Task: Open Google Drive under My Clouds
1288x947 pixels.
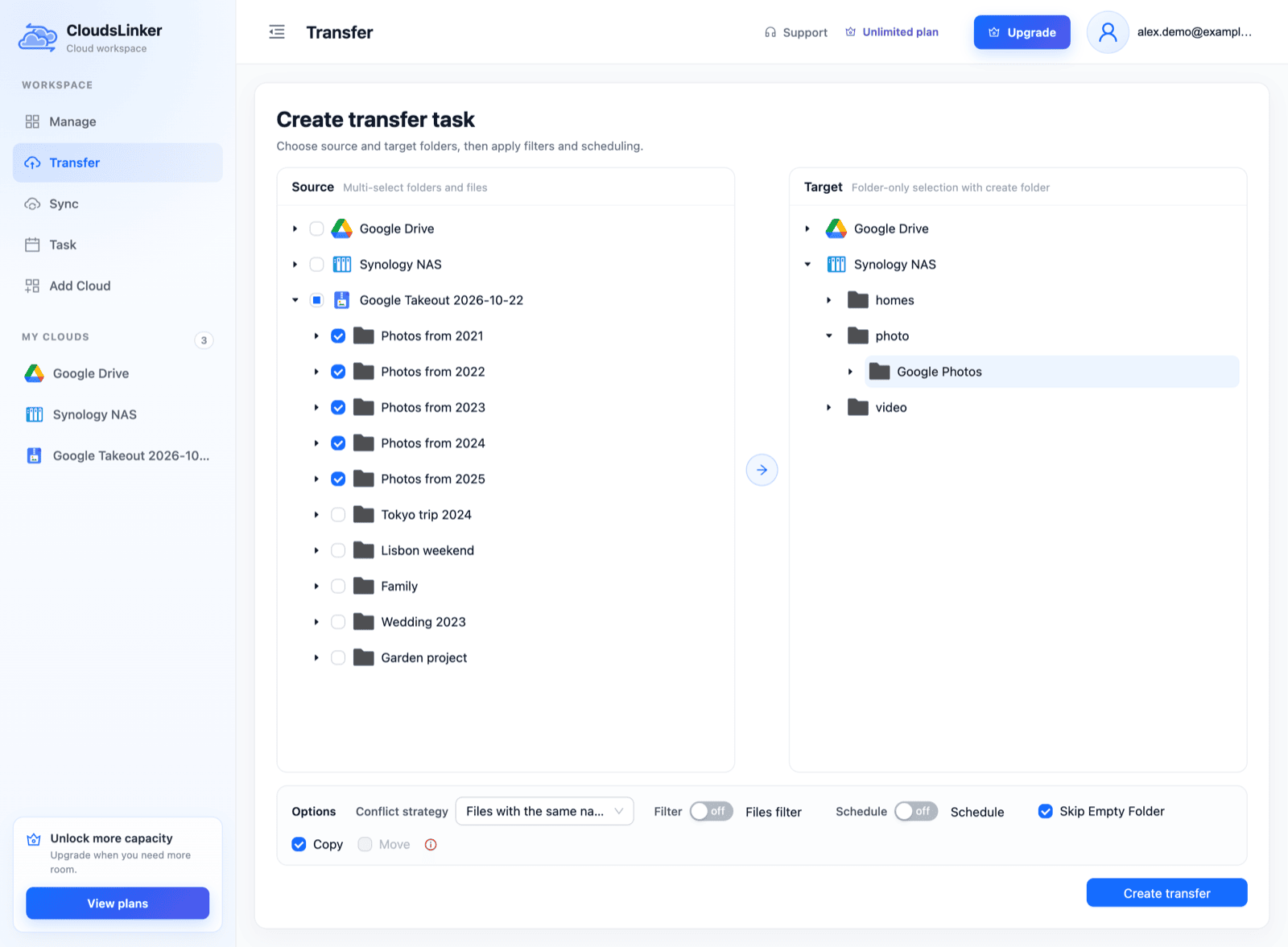Action: (x=118, y=373)
